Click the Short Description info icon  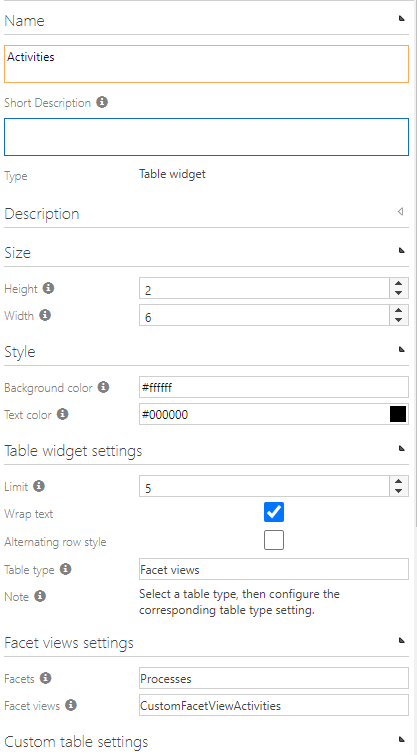[102, 102]
